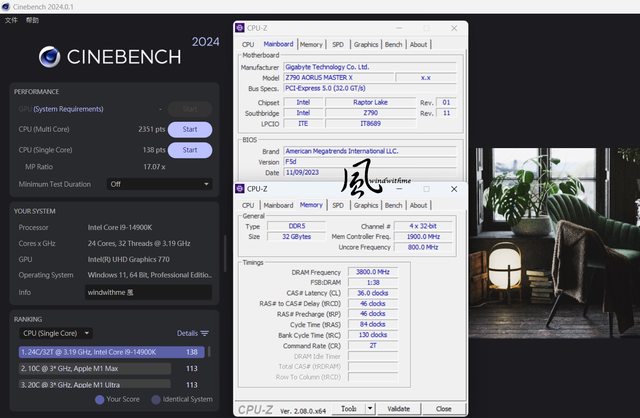Switch to SPD tab in upper CPU-Z window
The image size is (640, 418).
pos(337,44)
